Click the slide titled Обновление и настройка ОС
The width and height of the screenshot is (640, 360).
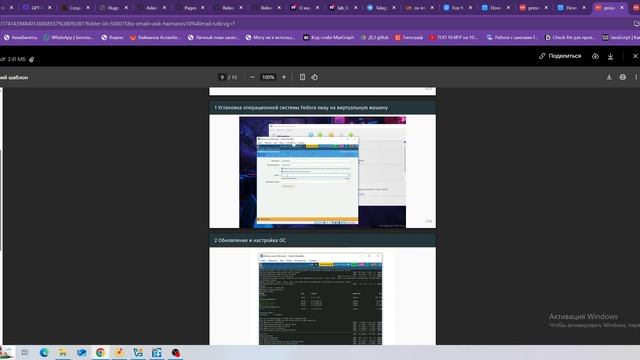(322, 289)
